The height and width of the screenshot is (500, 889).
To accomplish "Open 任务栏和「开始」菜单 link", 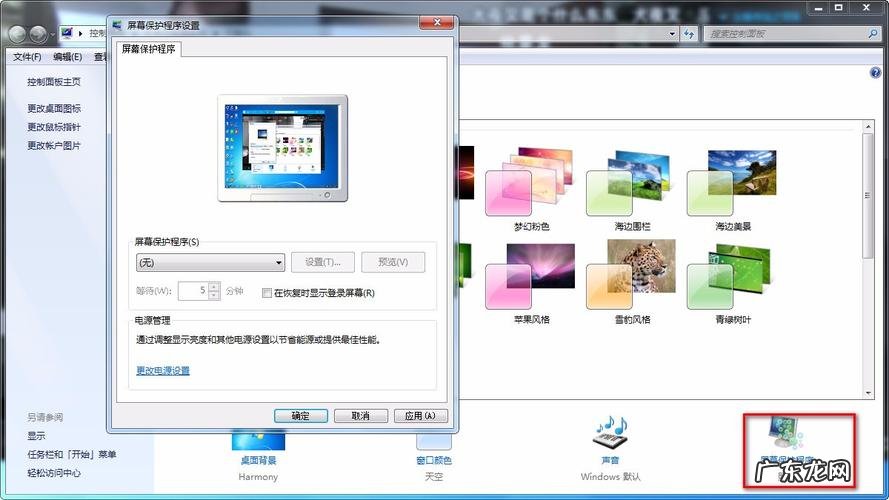I will (71, 455).
